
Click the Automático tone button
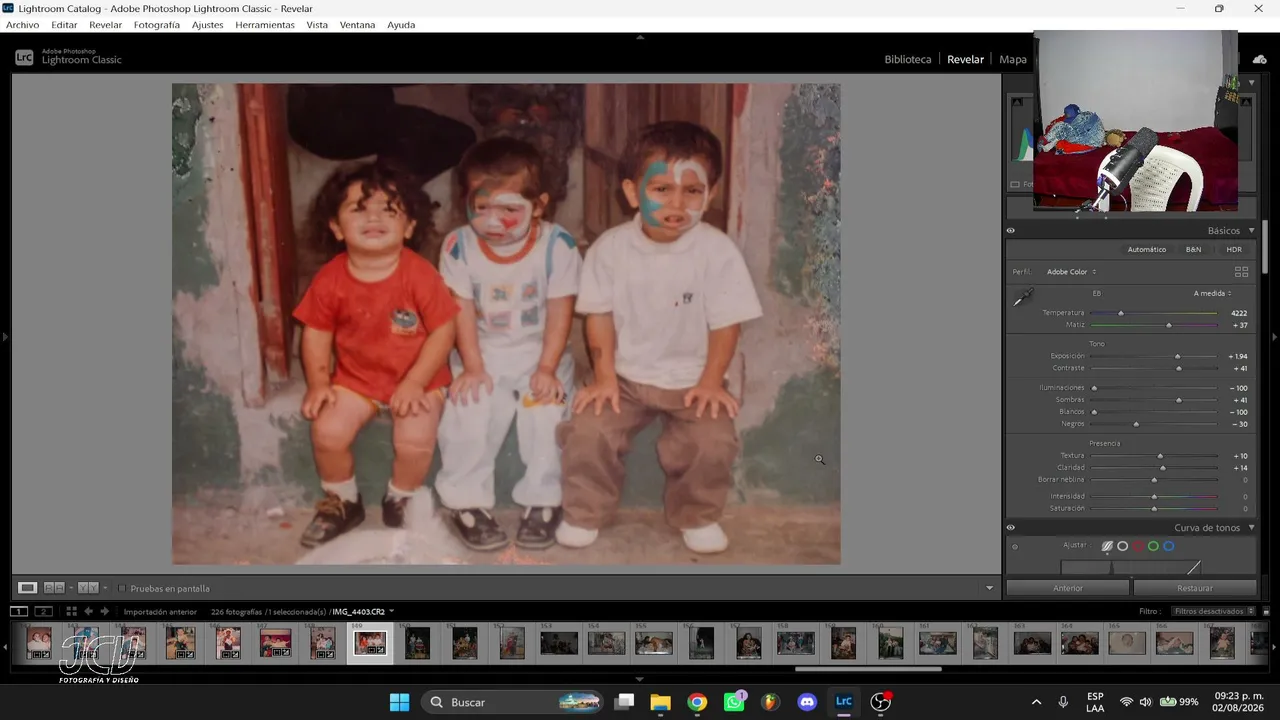[x=1147, y=250]
